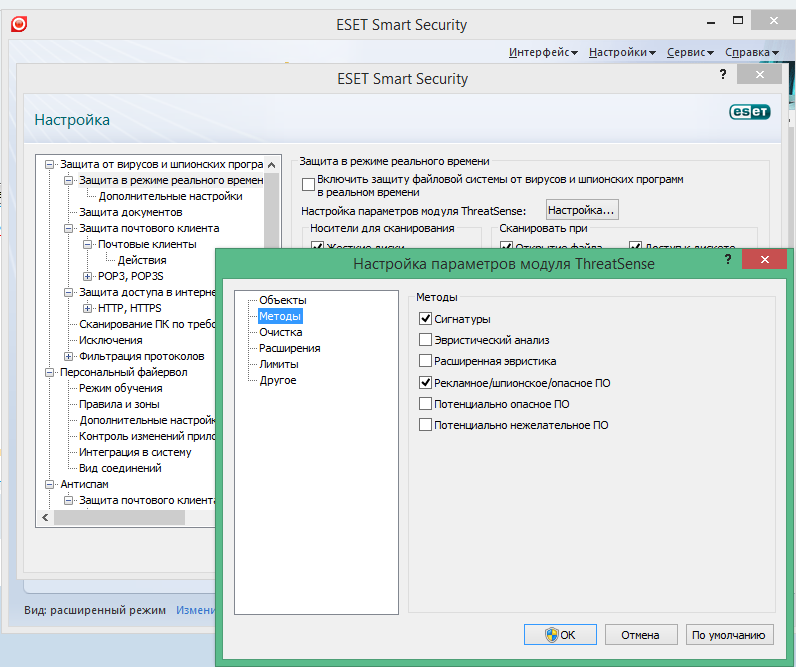Open the Интерфейс menu
This screenshot has height=667, width=796.
click(x=543, y=52)
